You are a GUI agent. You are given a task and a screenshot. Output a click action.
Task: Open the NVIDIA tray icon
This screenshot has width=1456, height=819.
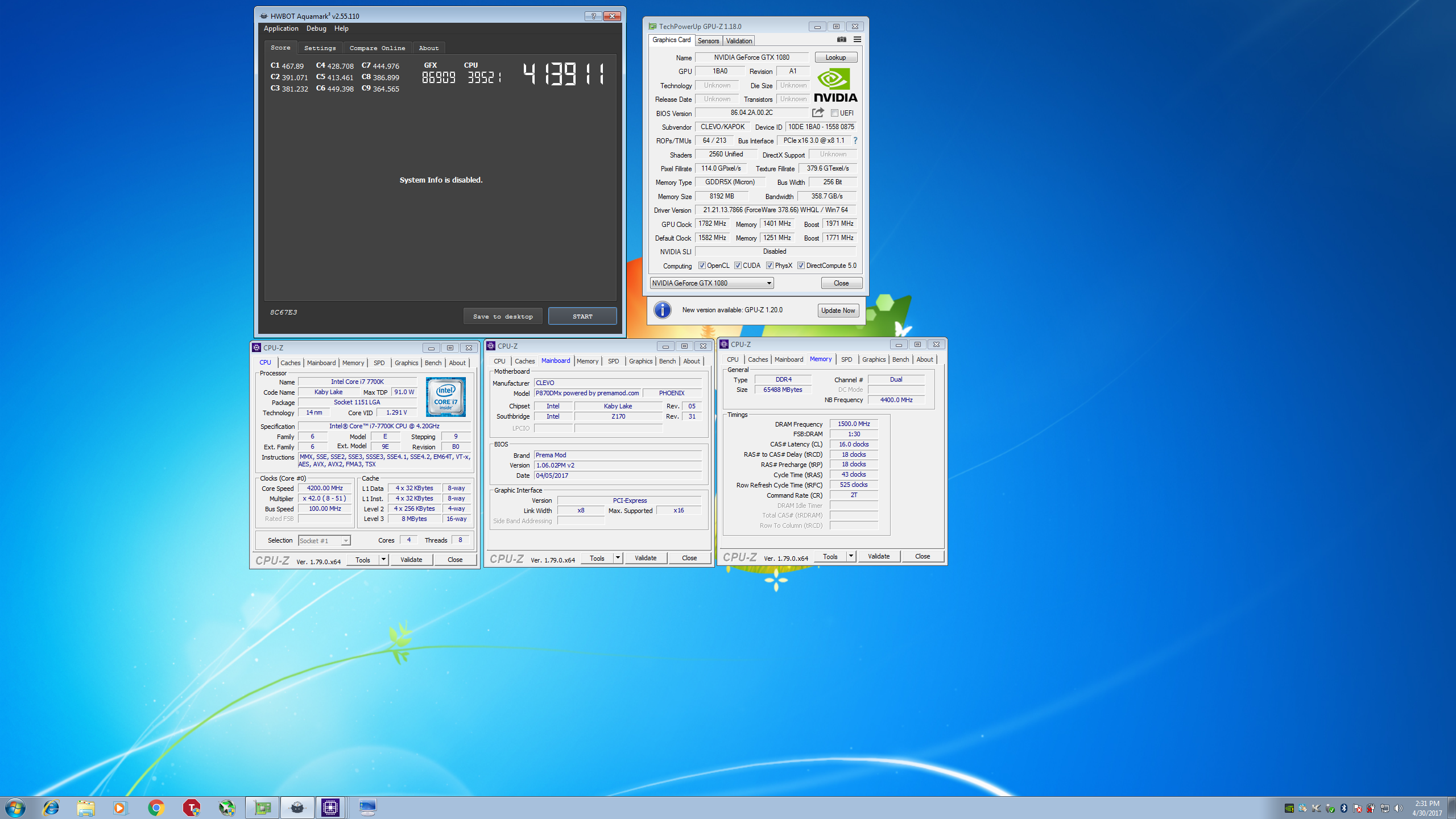(x=1289, y=808)
